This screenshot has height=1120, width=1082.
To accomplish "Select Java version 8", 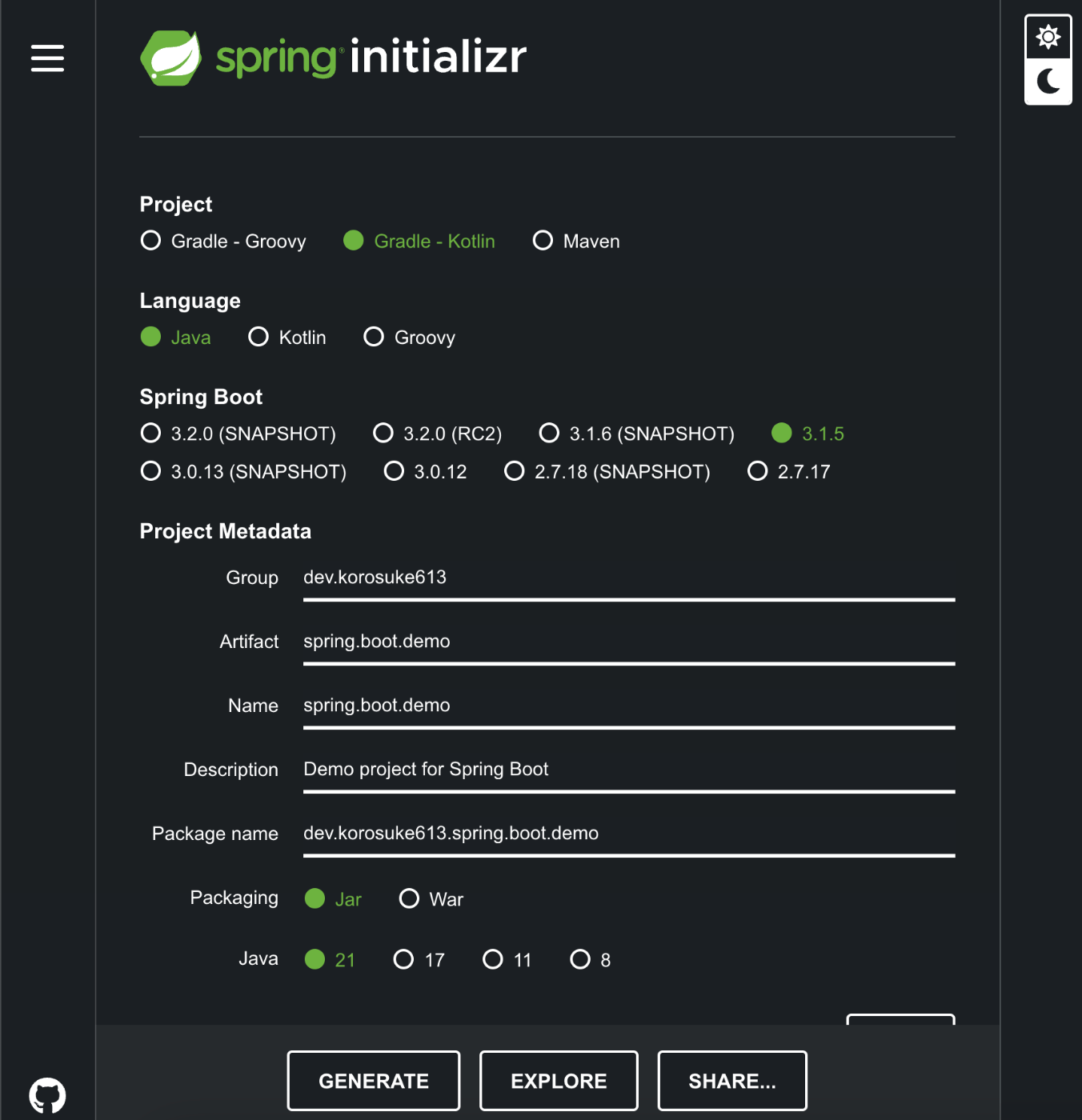I will 591,959.
